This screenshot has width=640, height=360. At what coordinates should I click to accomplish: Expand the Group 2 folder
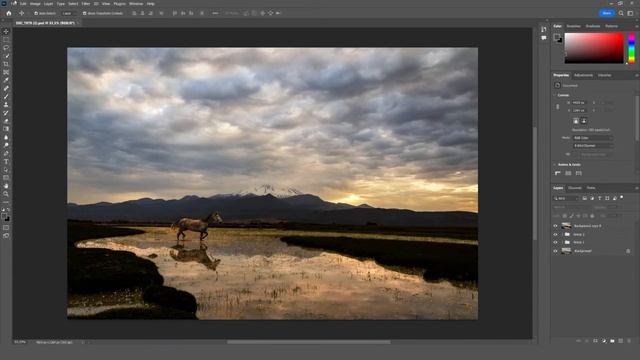[x=562, y=234]
